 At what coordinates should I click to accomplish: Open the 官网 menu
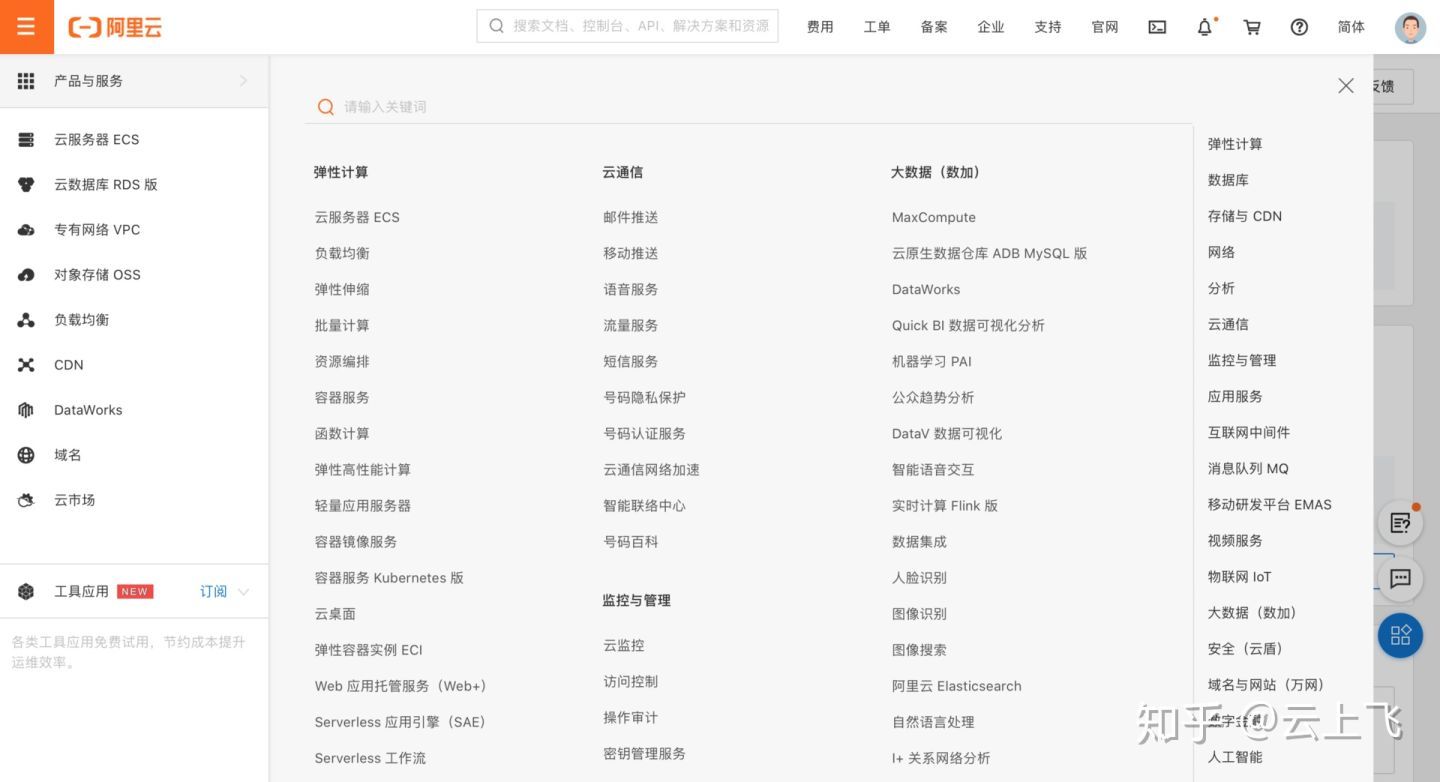(1105, 27)
